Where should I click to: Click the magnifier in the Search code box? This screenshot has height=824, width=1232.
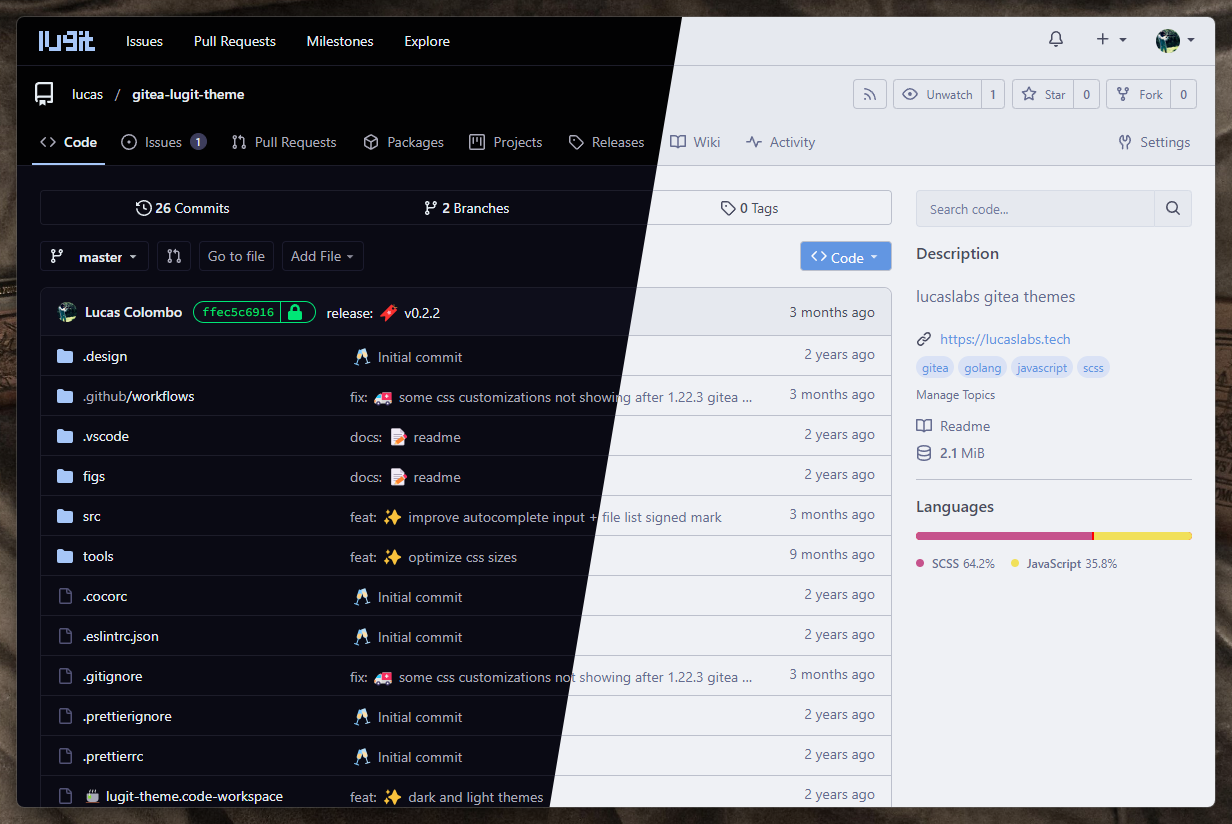coord(1172,208)
